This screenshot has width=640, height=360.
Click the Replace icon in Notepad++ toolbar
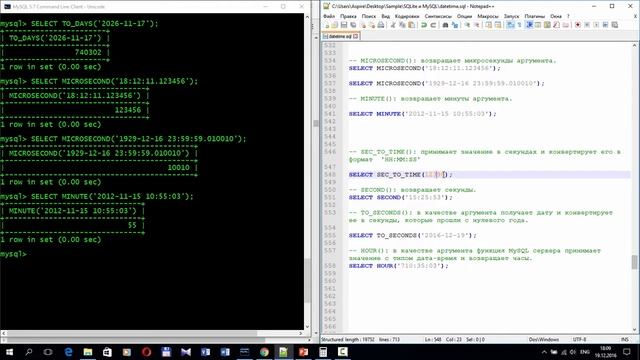click(455, 25)
